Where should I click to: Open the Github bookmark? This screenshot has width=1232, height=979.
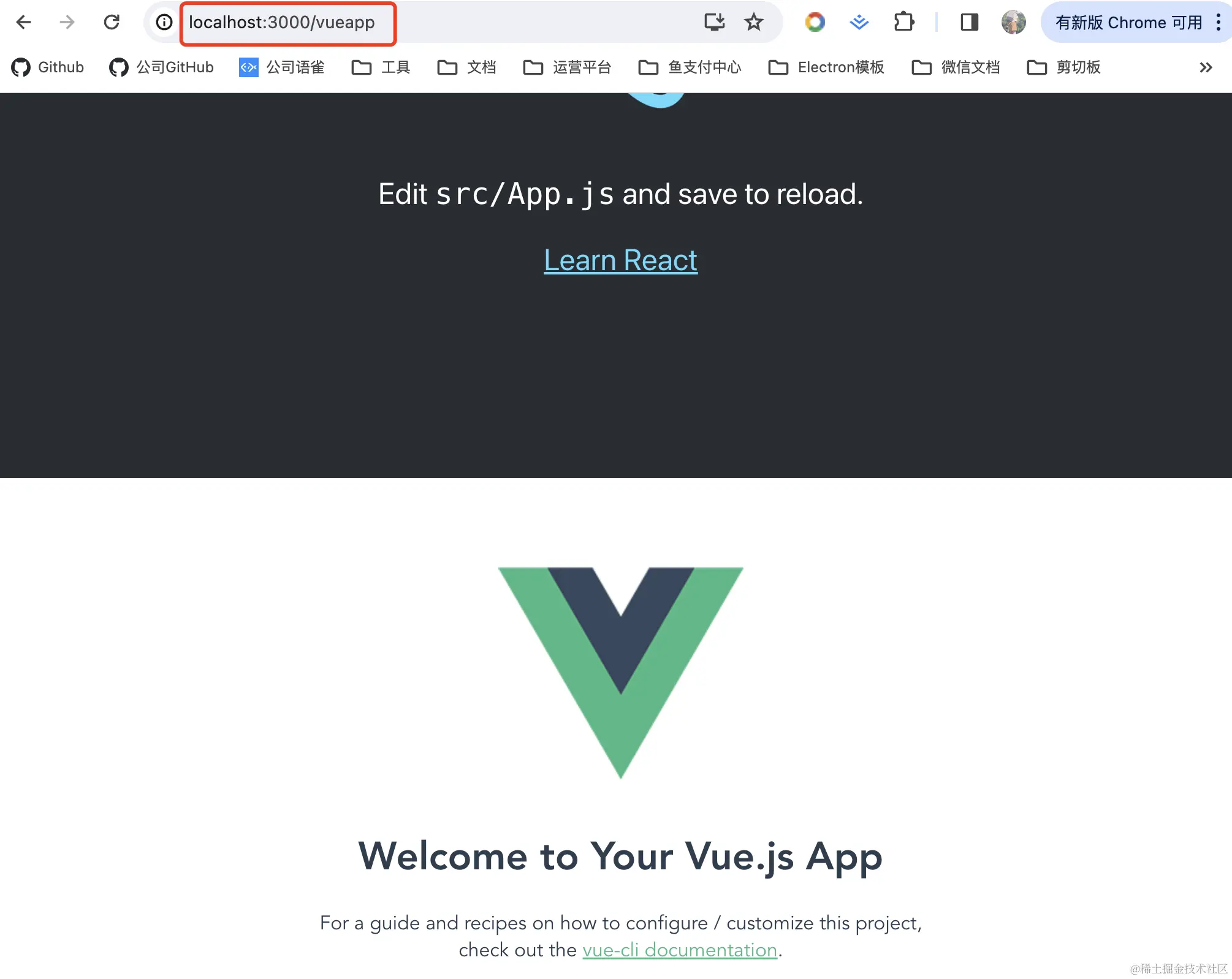(x=48, y=67)
